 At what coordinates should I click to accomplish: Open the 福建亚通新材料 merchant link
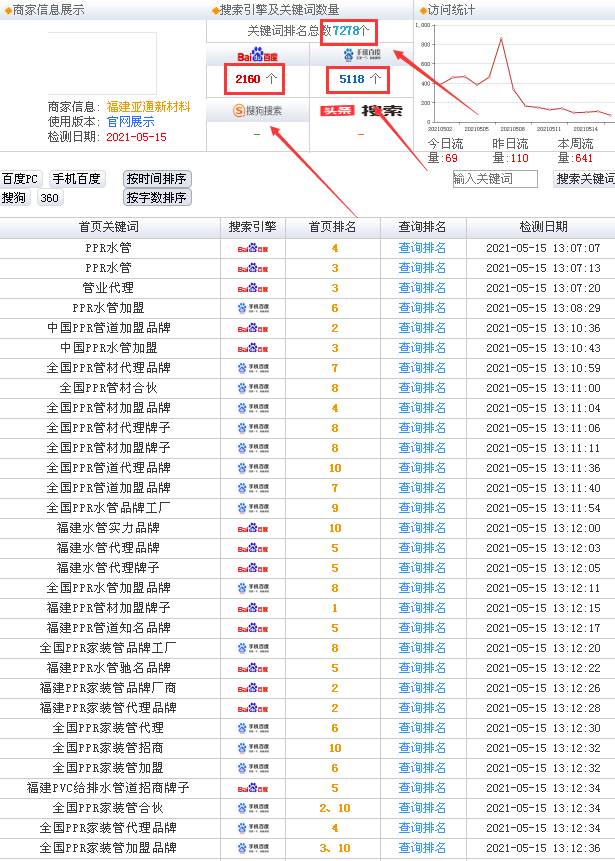pos(148,106)
